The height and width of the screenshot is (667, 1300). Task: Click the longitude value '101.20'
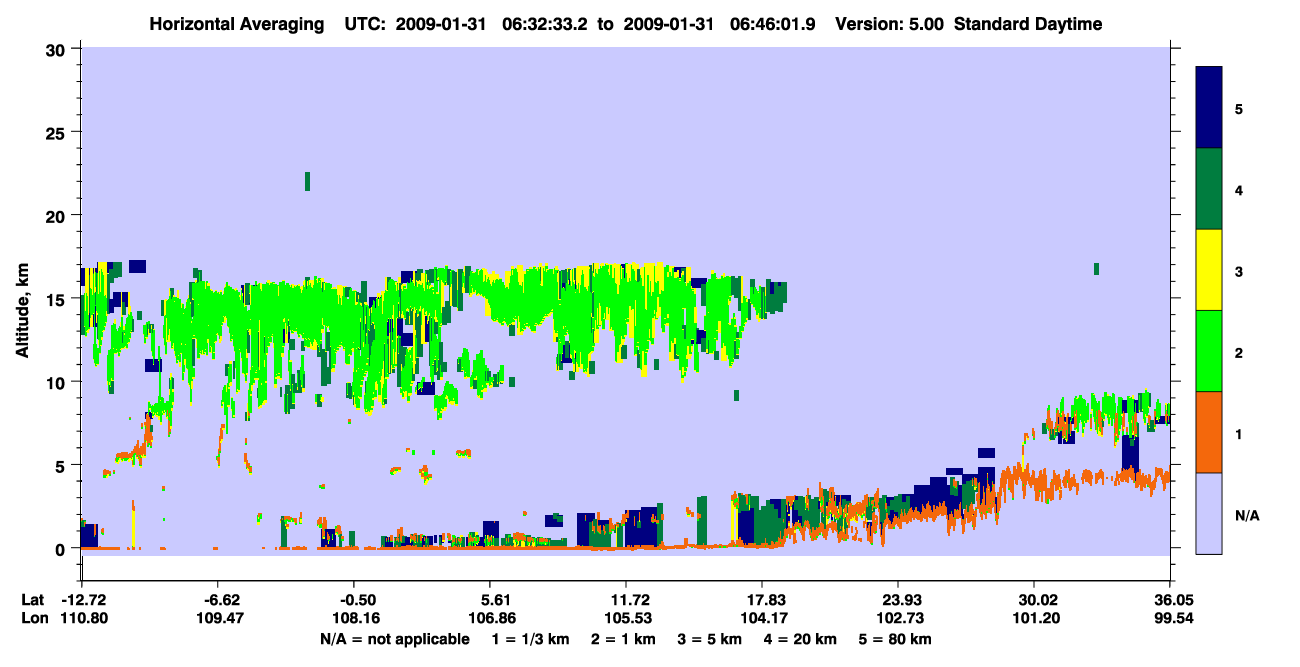(x=1034, y=618)
